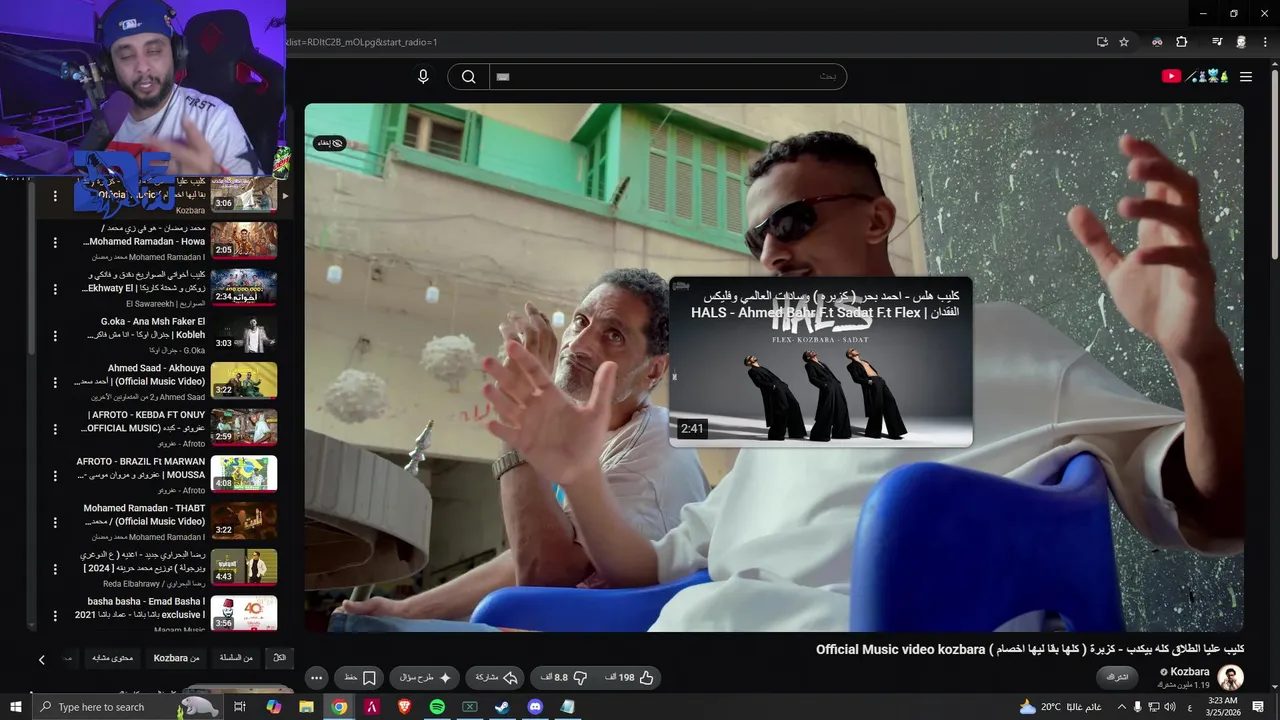This screenshot has width=1280, height=720.
Task: Open the media control icon in toolbar
Action: tap(1217, 42)
